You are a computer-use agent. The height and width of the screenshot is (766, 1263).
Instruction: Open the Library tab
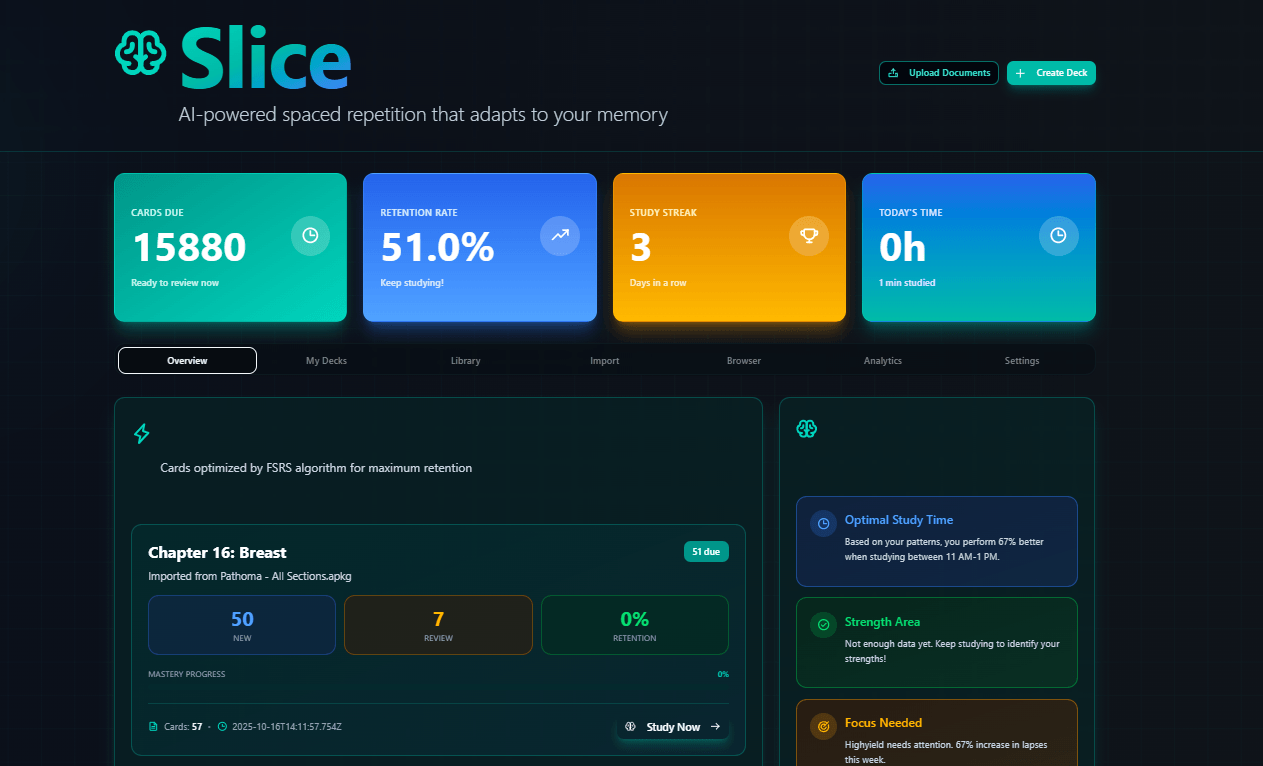(465, 360)
